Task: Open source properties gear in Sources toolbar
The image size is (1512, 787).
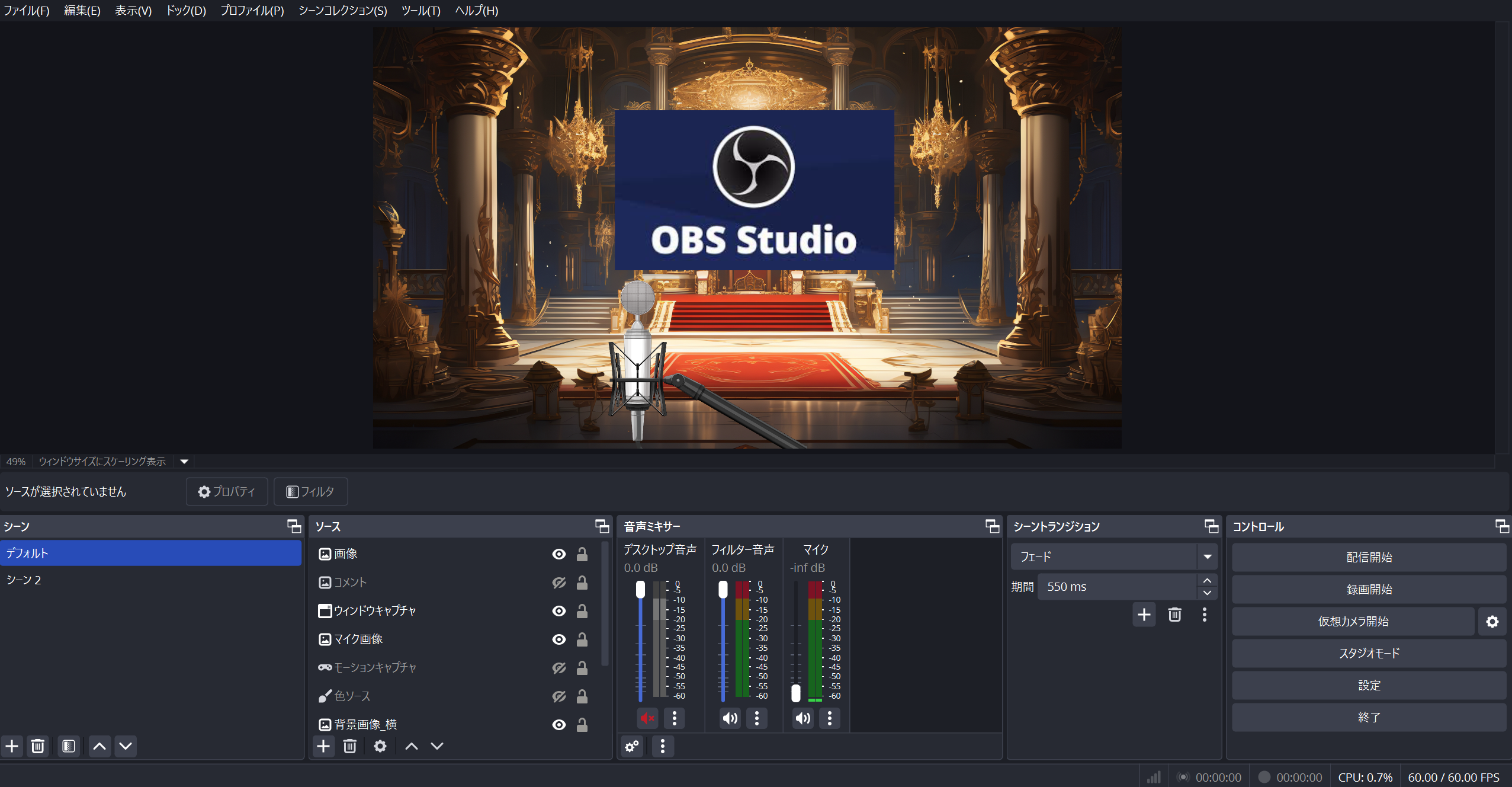Action: pyautogui.click(x=380, y=746)
